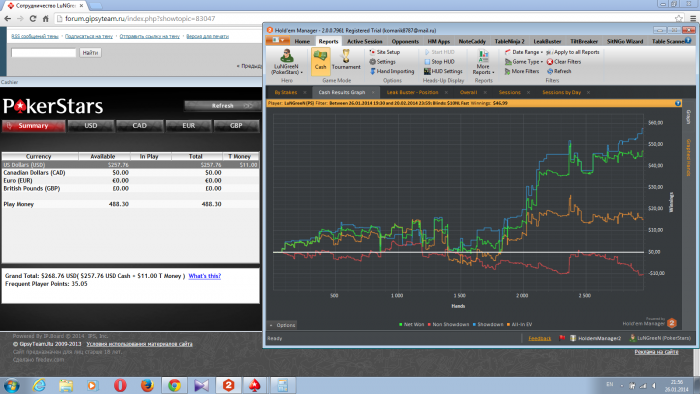
Task: Open More Filters
Action: 521,71
